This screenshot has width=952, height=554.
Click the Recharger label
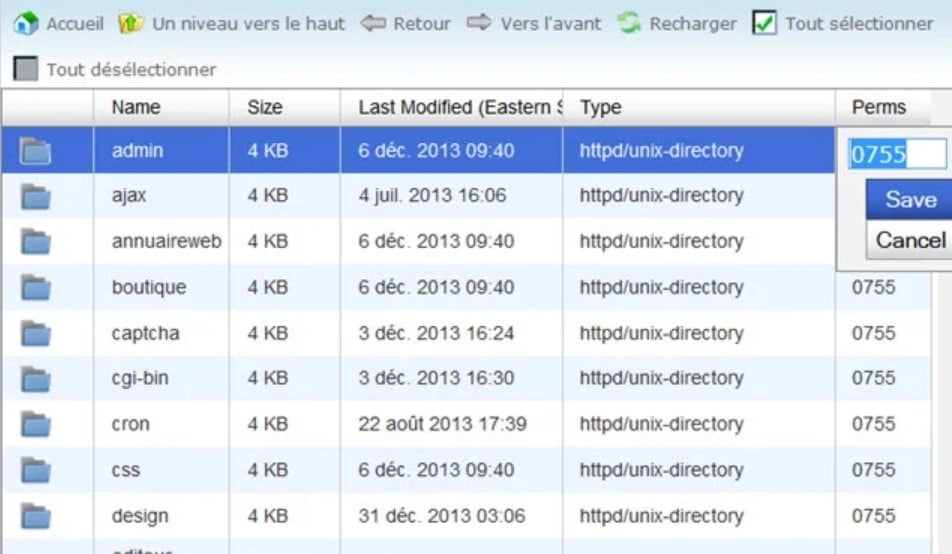click(x=693, y=24)
